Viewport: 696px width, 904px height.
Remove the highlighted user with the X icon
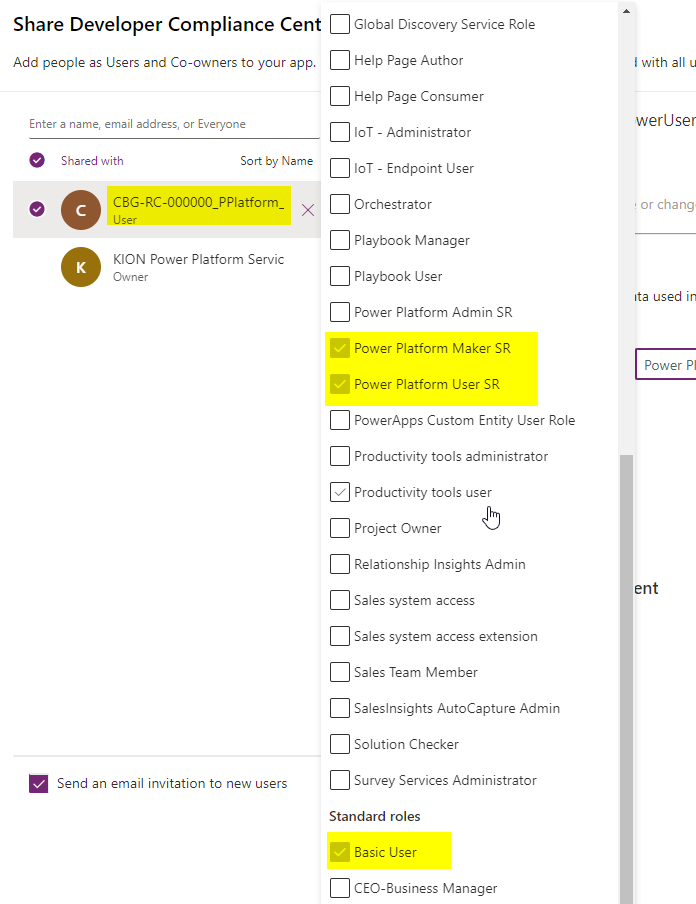tap(306, 209)
